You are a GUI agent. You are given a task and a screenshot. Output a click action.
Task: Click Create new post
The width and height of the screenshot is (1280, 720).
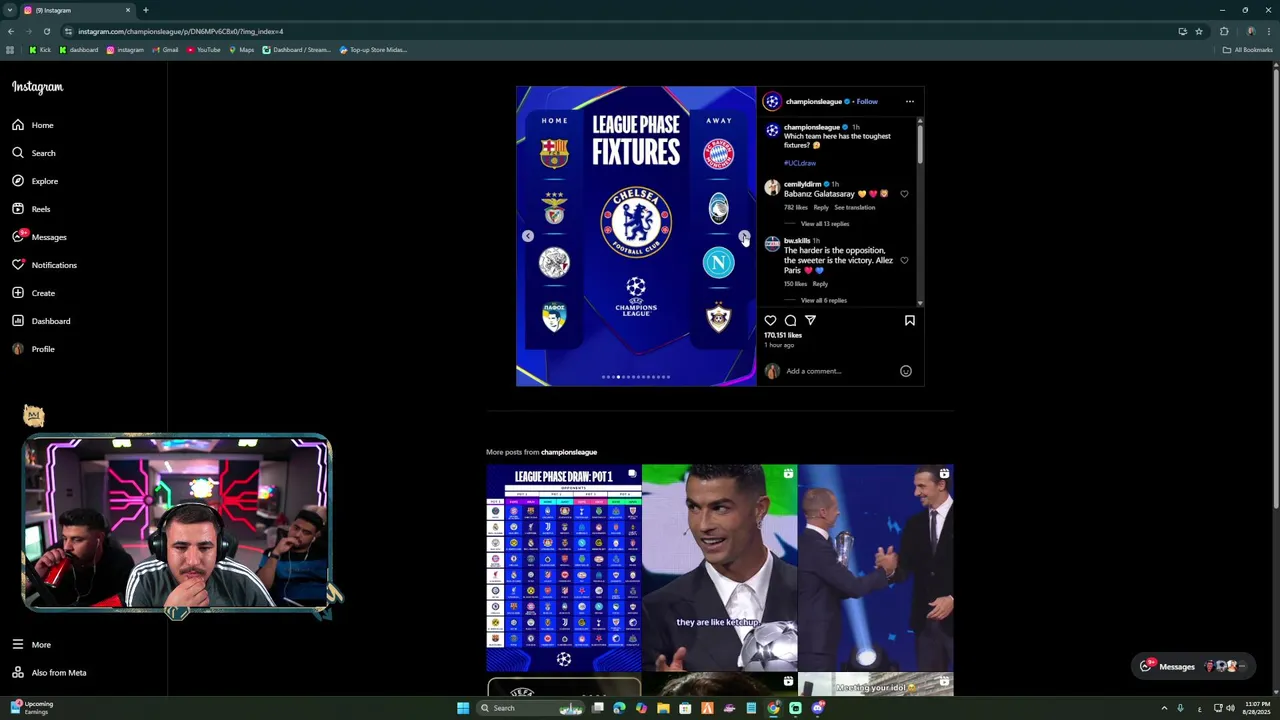pyautogui.click(x=33, y=293)
